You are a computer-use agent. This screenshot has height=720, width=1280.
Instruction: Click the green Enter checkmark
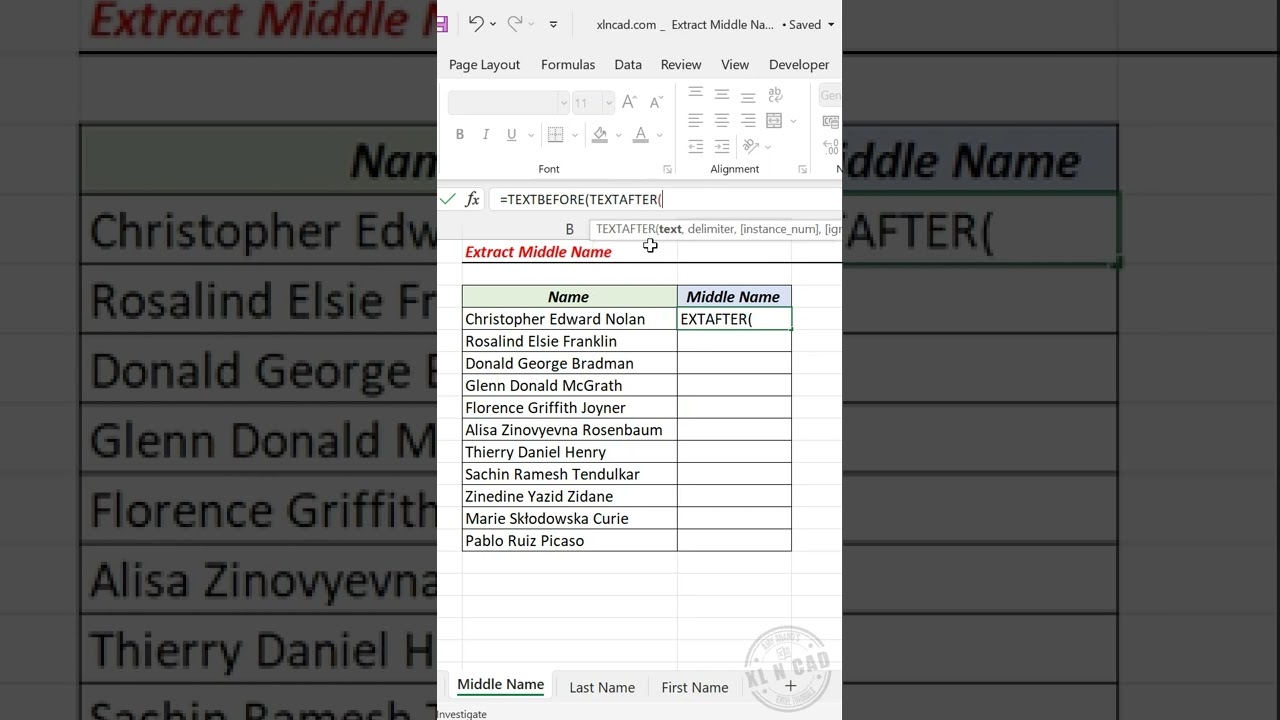click(x=447, y=199)
